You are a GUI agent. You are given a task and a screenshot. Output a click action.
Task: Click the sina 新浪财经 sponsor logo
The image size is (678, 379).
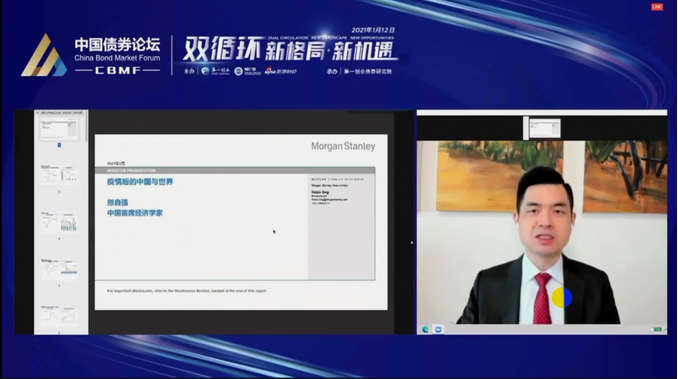pos(280,71)
